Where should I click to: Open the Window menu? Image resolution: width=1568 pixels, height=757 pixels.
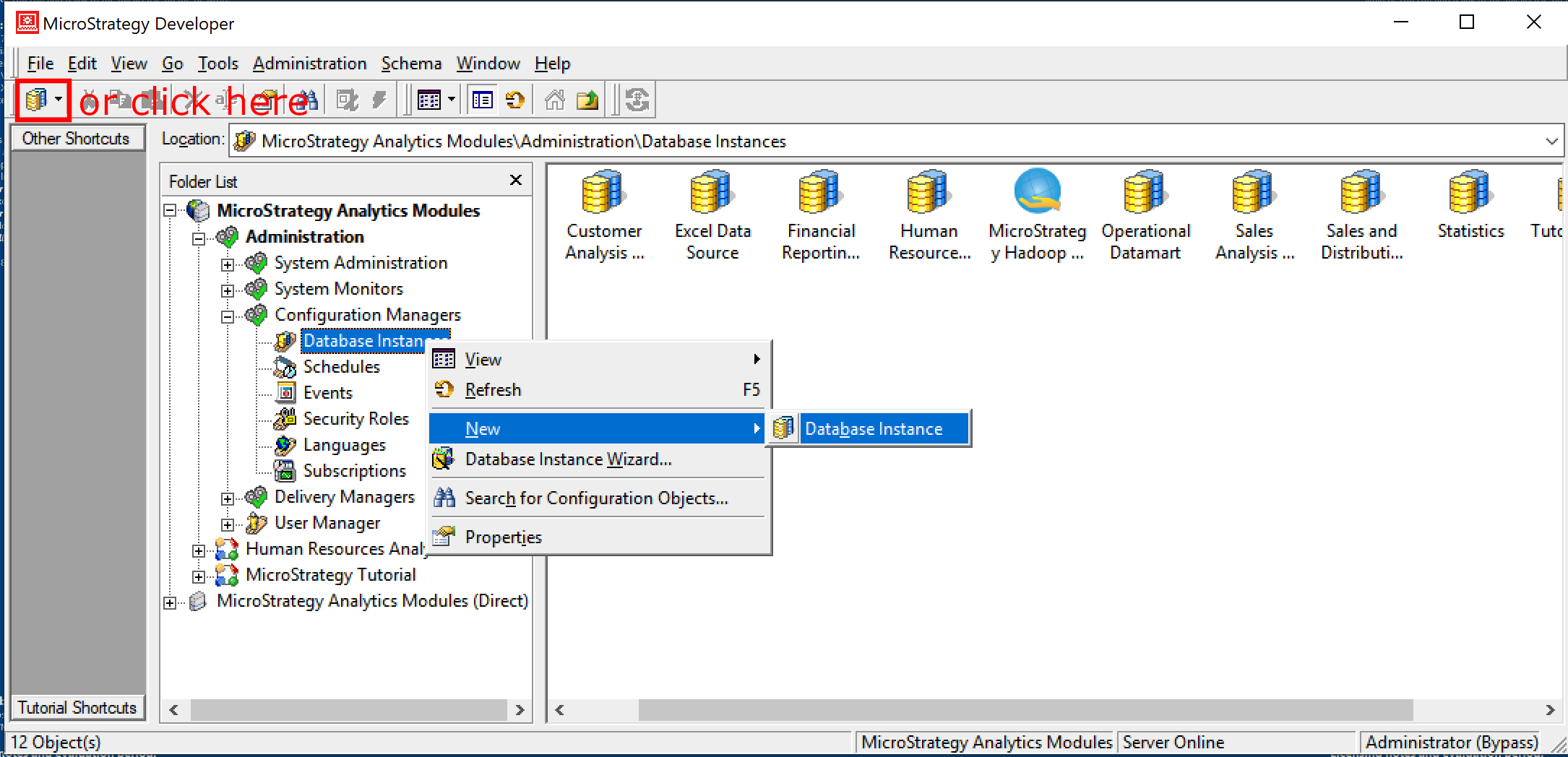488,64
